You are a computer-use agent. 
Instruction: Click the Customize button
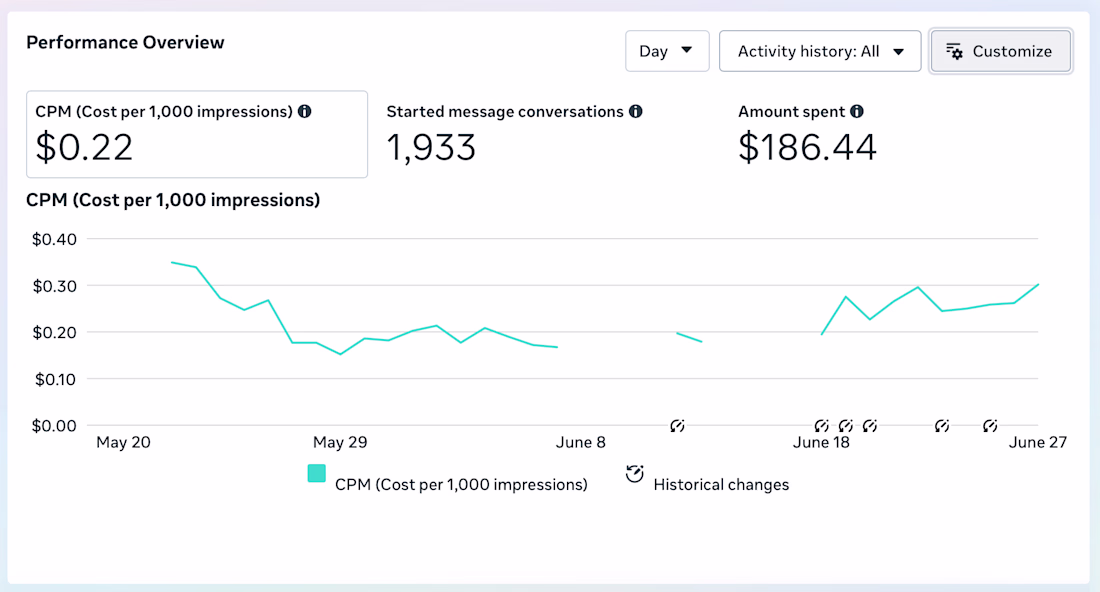(1001, 51)
